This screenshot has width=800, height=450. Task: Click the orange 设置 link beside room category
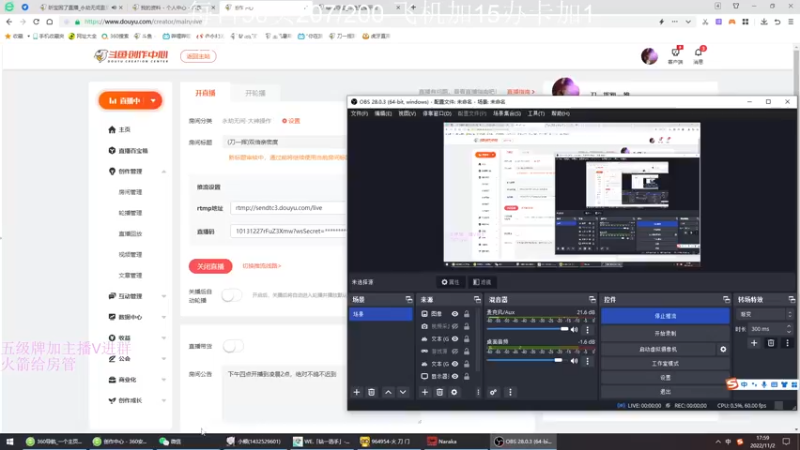click(x=291, y=121)
